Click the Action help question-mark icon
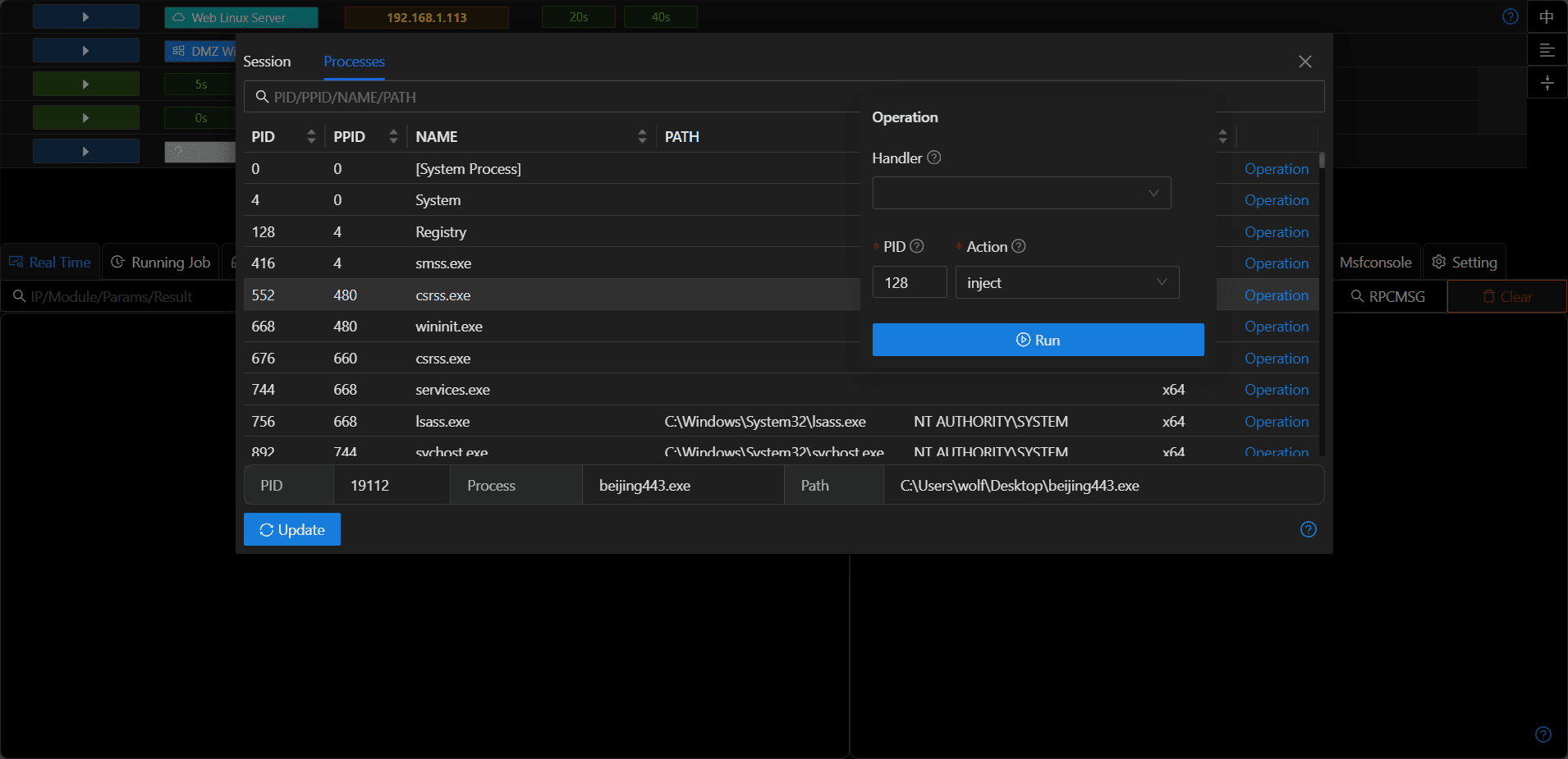The height and width of the screenshot is (759, 1568). coord(1019,246)
